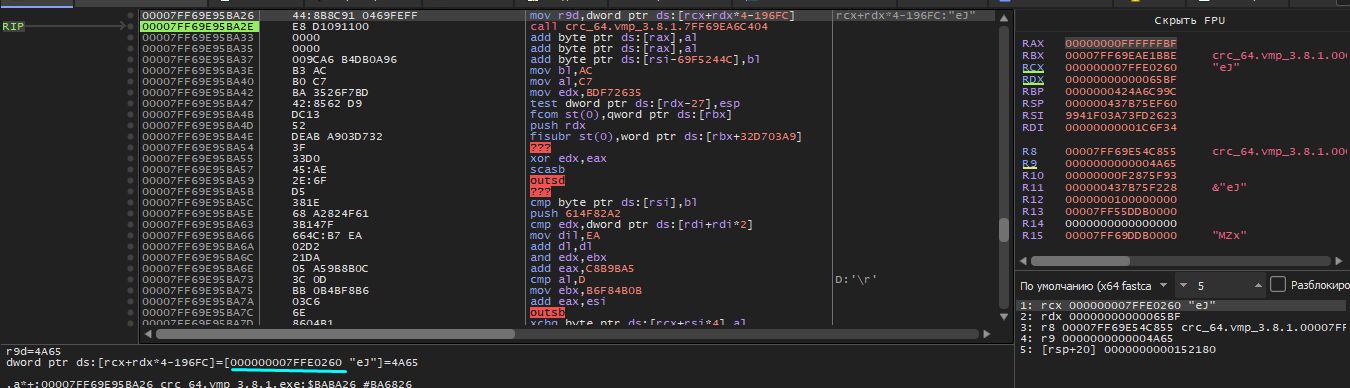Toggle the Разблокиро checkbox
The image size is (1350, 388).
1277,285
